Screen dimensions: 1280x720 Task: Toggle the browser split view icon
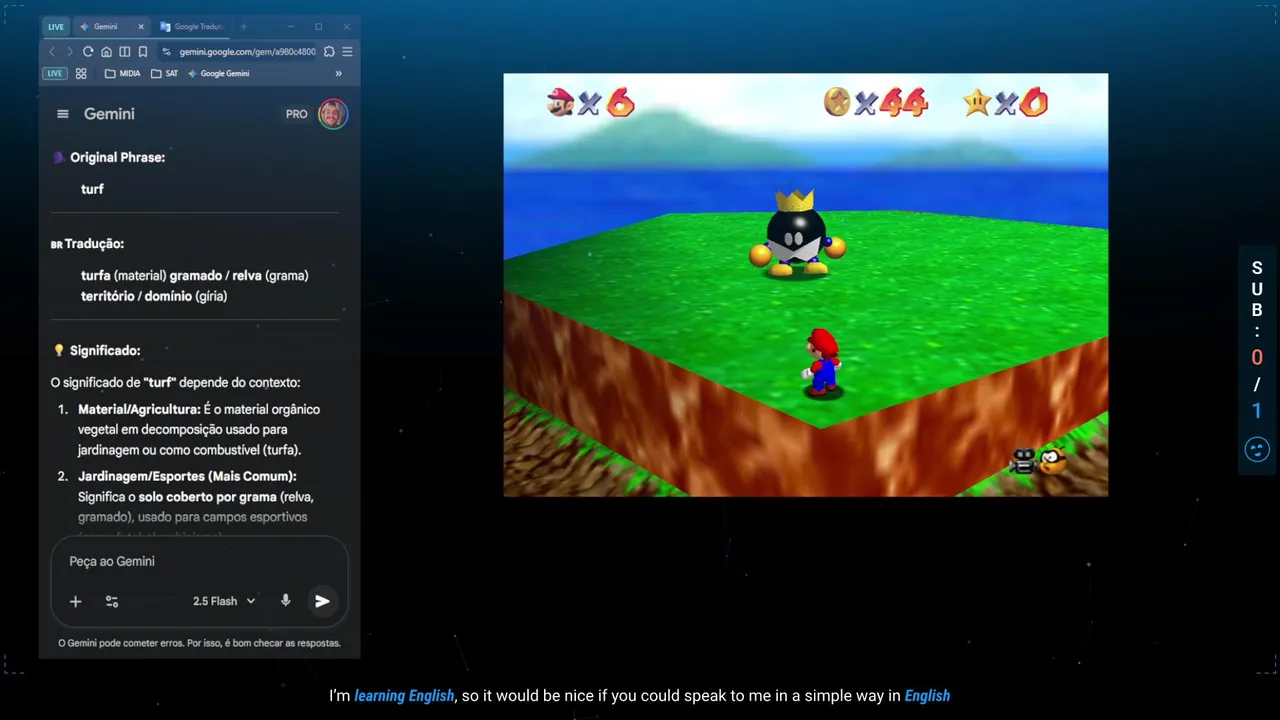(124, 52)
